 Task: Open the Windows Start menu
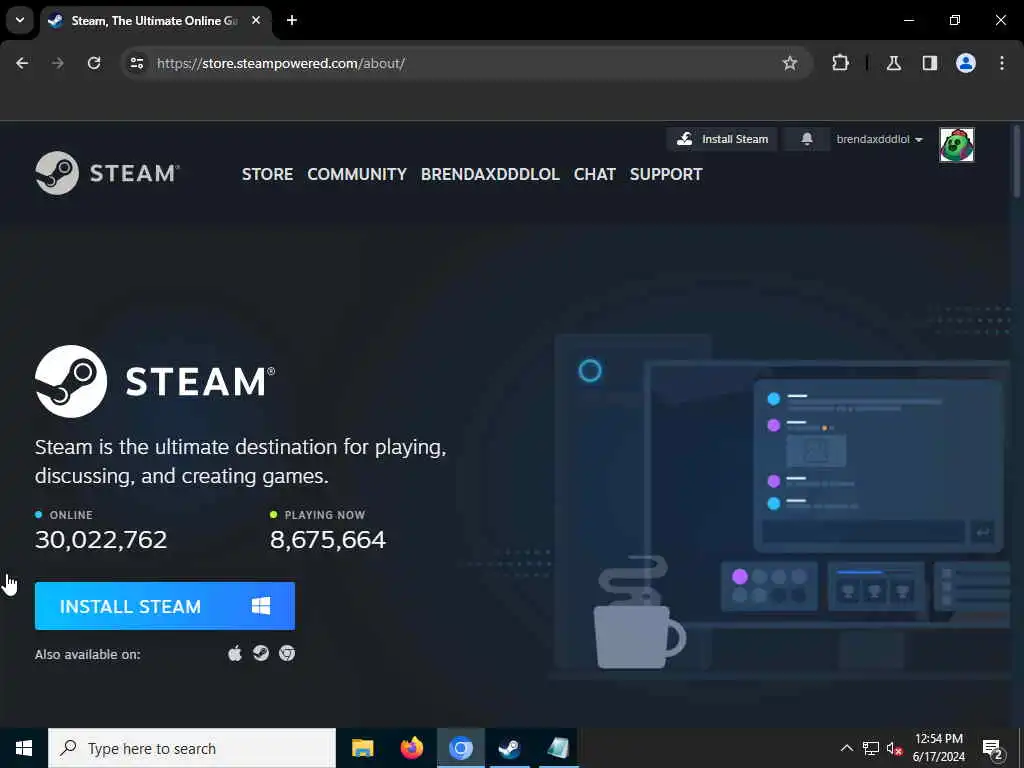(x=24, y=748)
